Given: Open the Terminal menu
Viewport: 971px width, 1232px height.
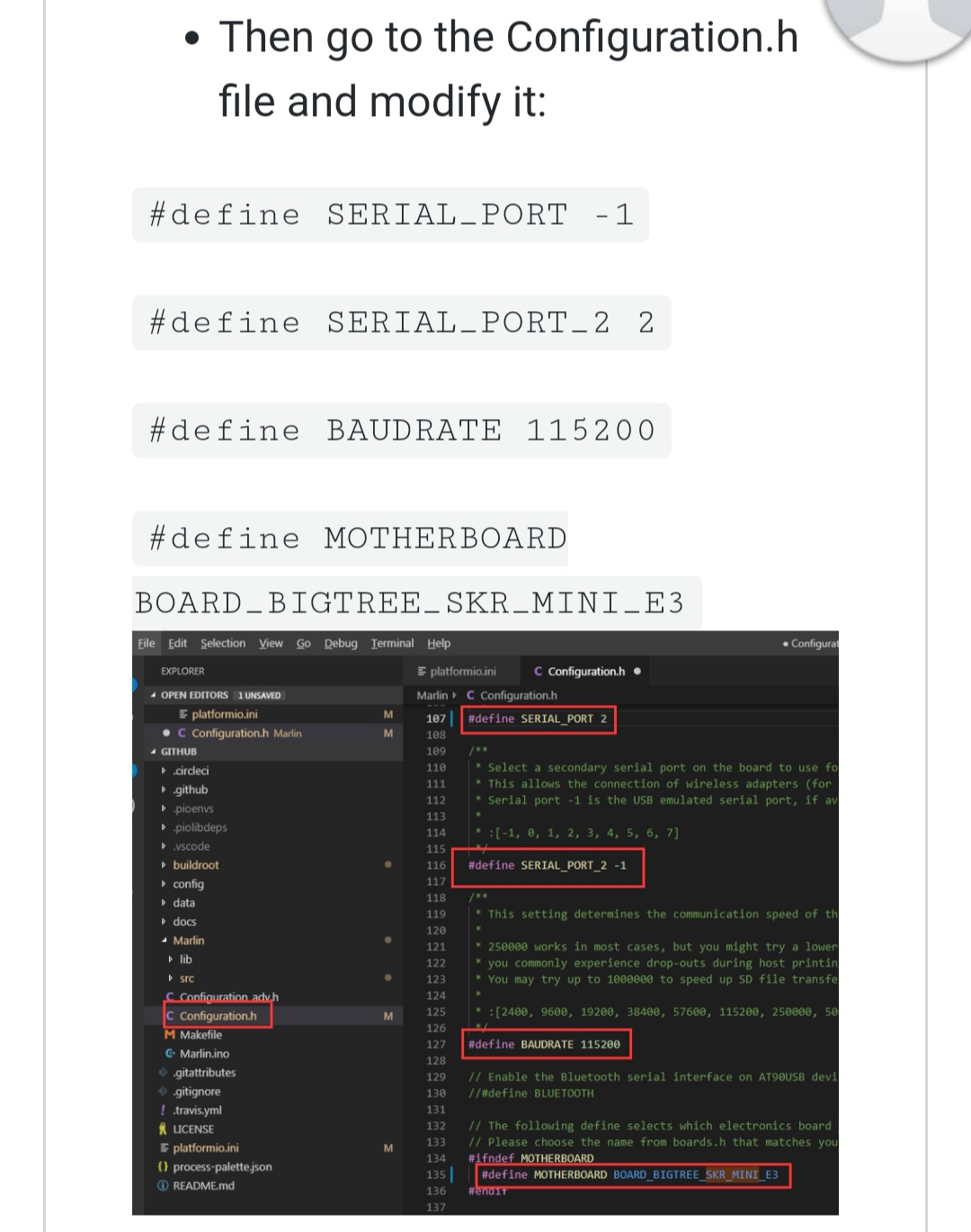Looking at the screenshot, I should tap(393, 644).
